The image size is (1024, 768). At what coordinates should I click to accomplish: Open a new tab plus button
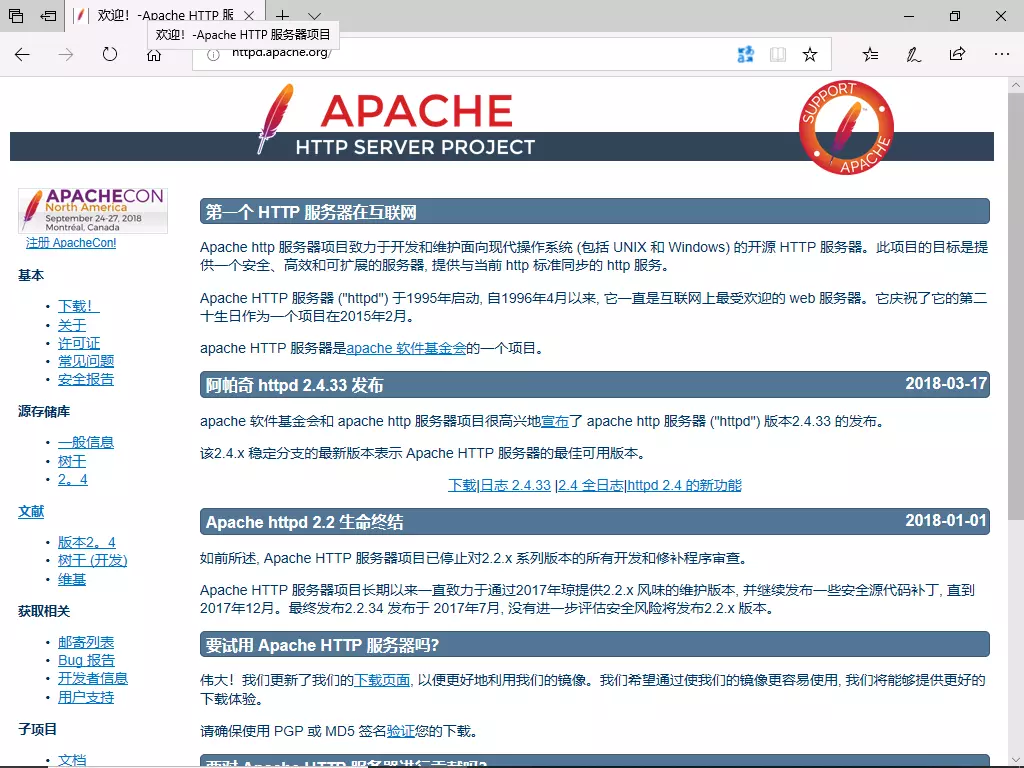click(282, 16)
